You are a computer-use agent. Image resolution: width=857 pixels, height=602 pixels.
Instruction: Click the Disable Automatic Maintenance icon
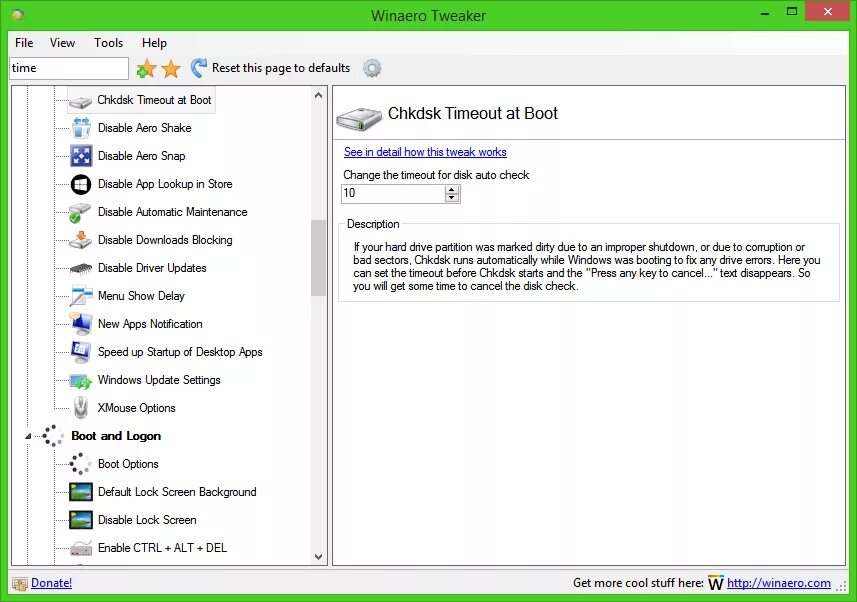[x=80, y=213]
